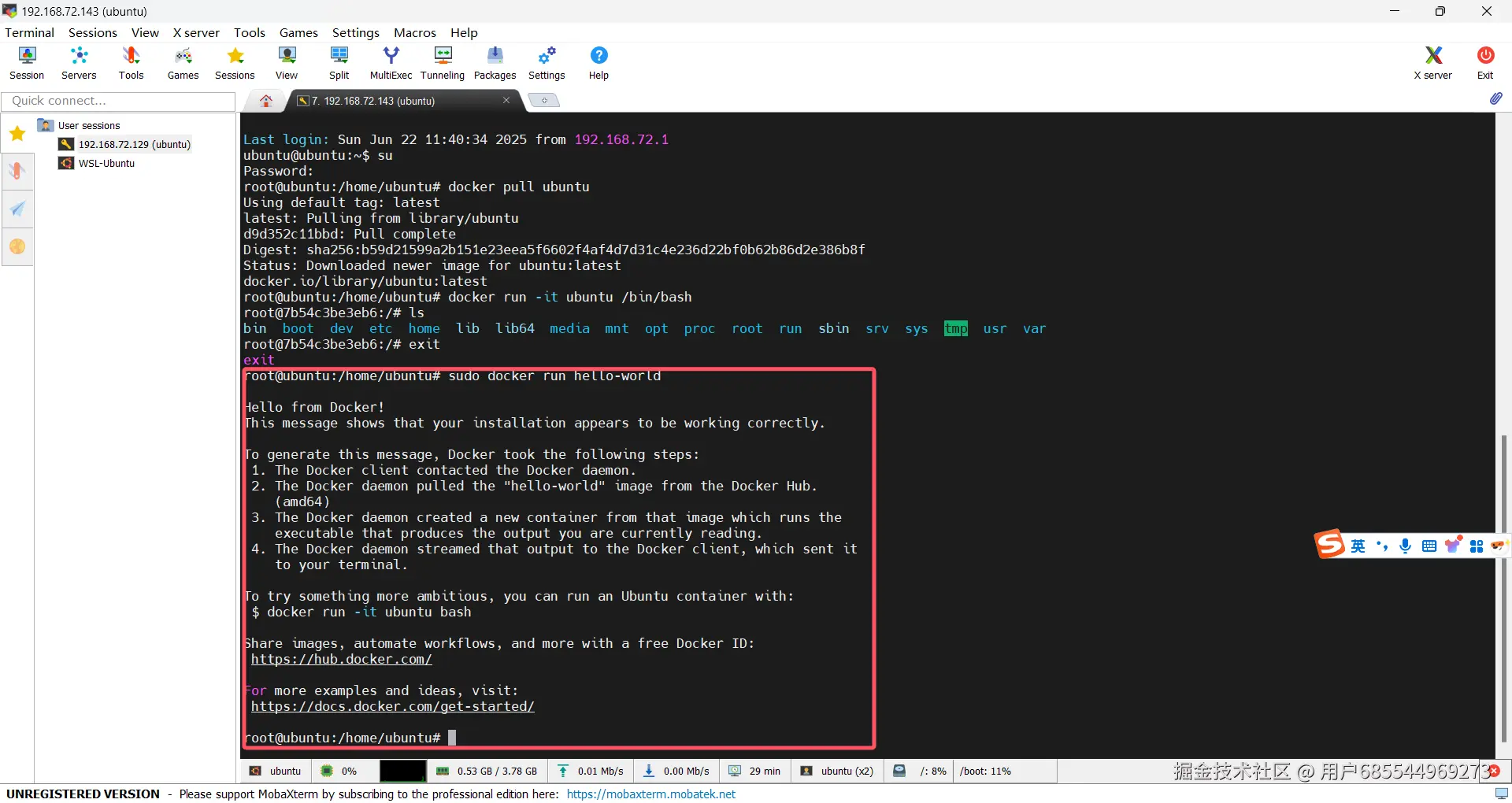Select the Macros paper-plane sidebar icon
This screenshot has width=1512, height=803.
17,209
